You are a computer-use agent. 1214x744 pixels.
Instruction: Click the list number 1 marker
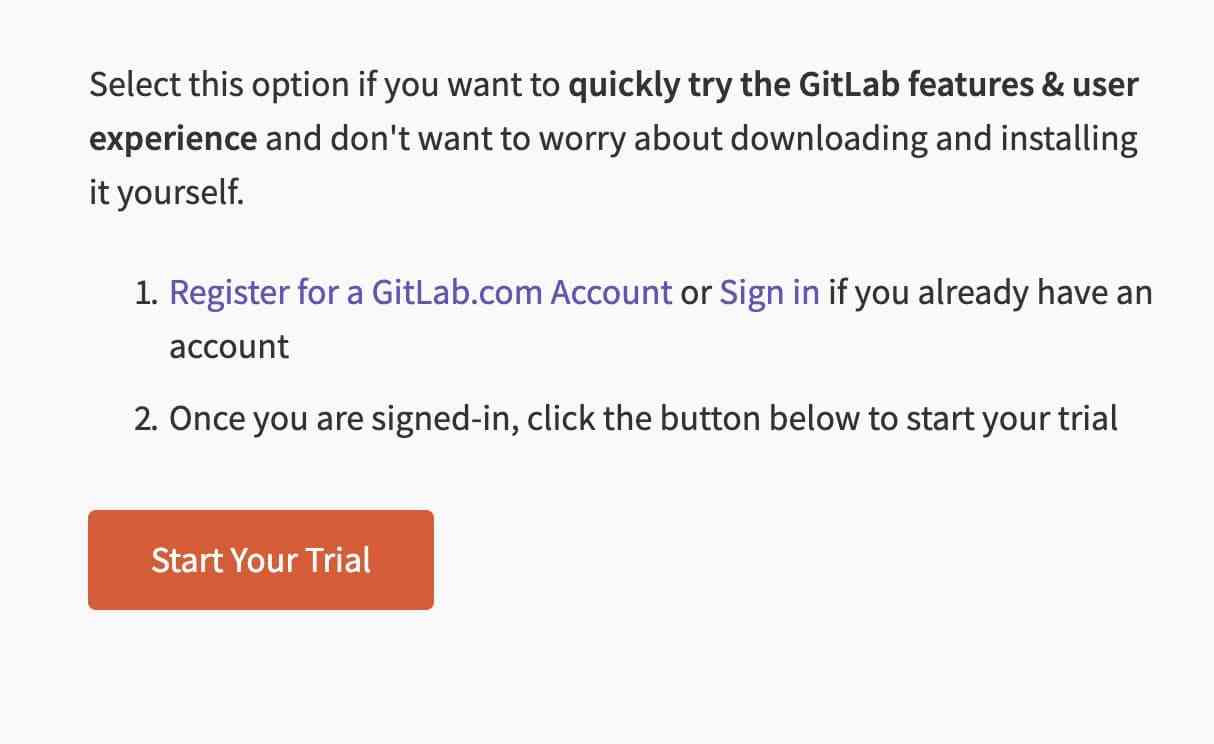[146, 294]
